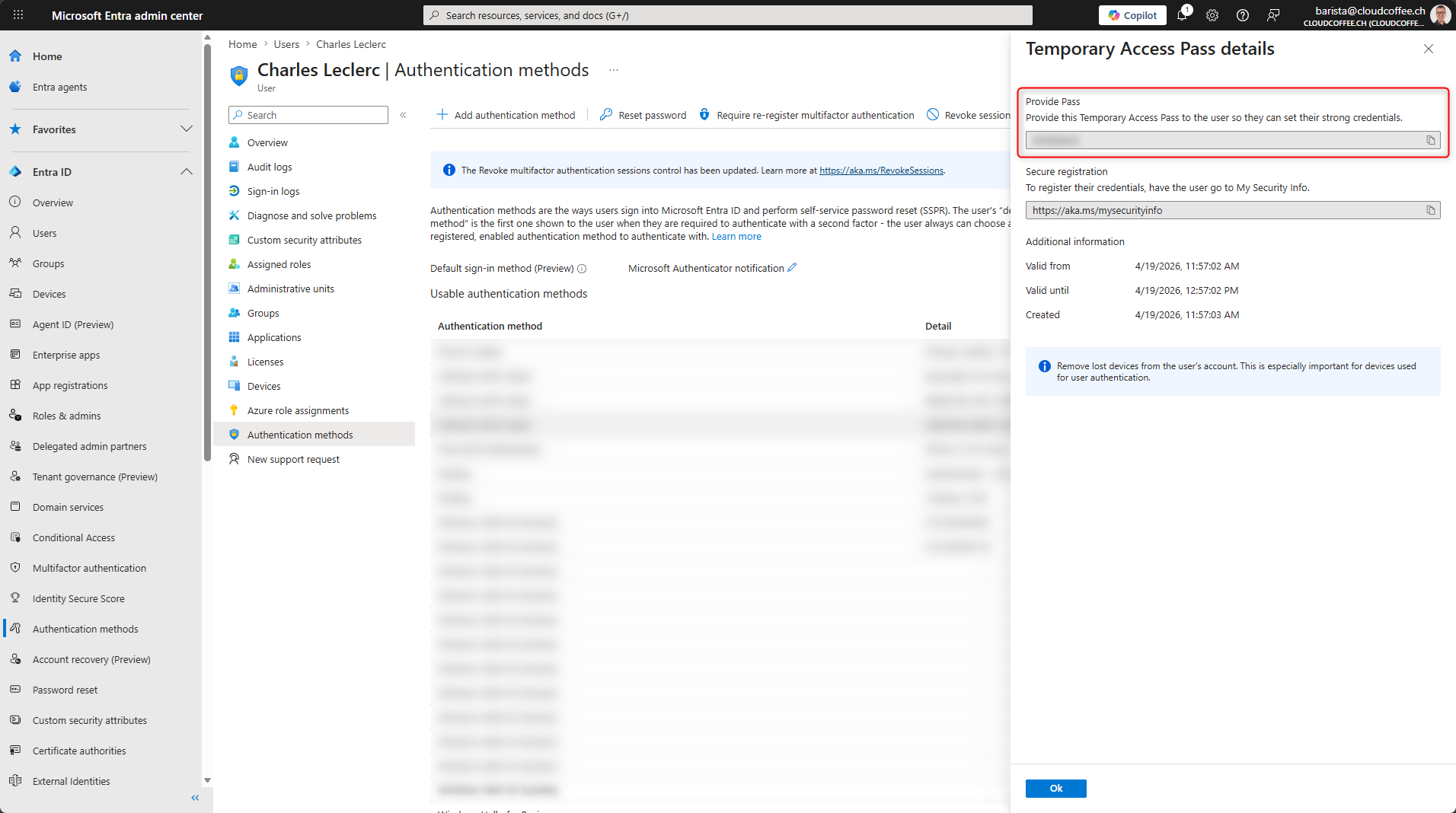Click the top resource search box
Screen dimensions: 1456x813
click(727, 15)
